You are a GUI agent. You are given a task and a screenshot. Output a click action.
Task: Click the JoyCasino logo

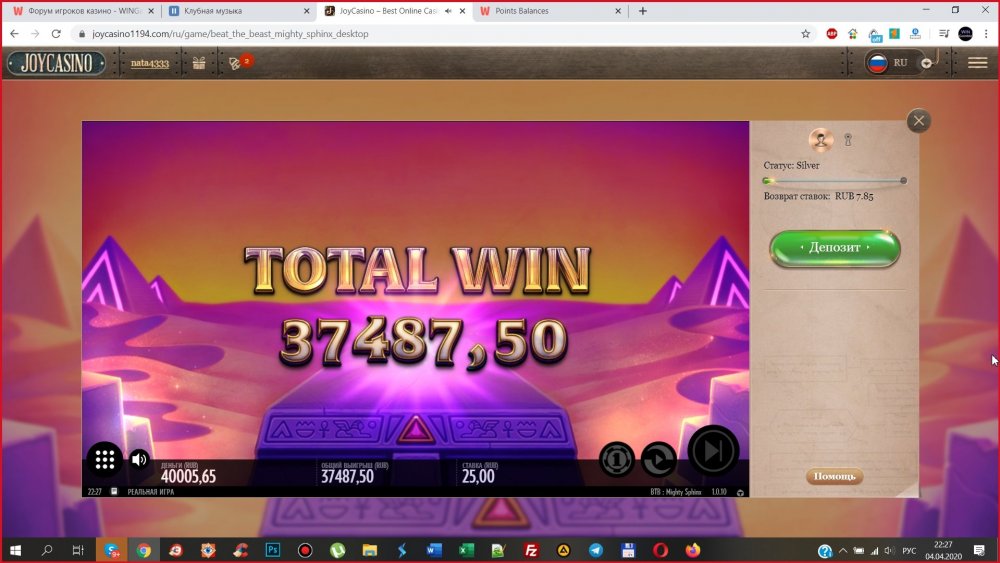click(x=57, y=63)
